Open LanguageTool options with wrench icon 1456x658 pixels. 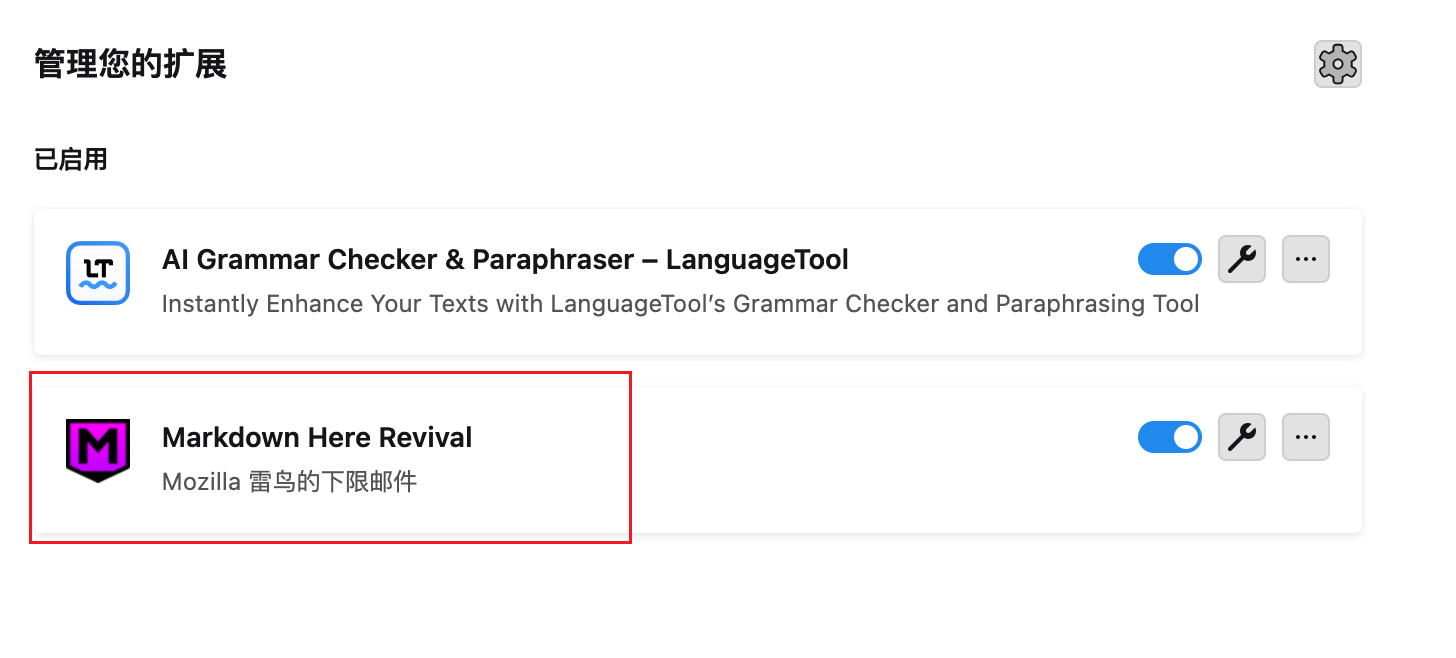(x=1242, y=260)
